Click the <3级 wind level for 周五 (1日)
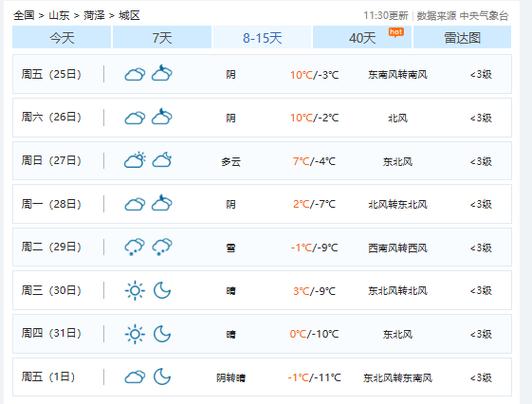The width and height of the screenshot is (532, 404). click(481, 378)
